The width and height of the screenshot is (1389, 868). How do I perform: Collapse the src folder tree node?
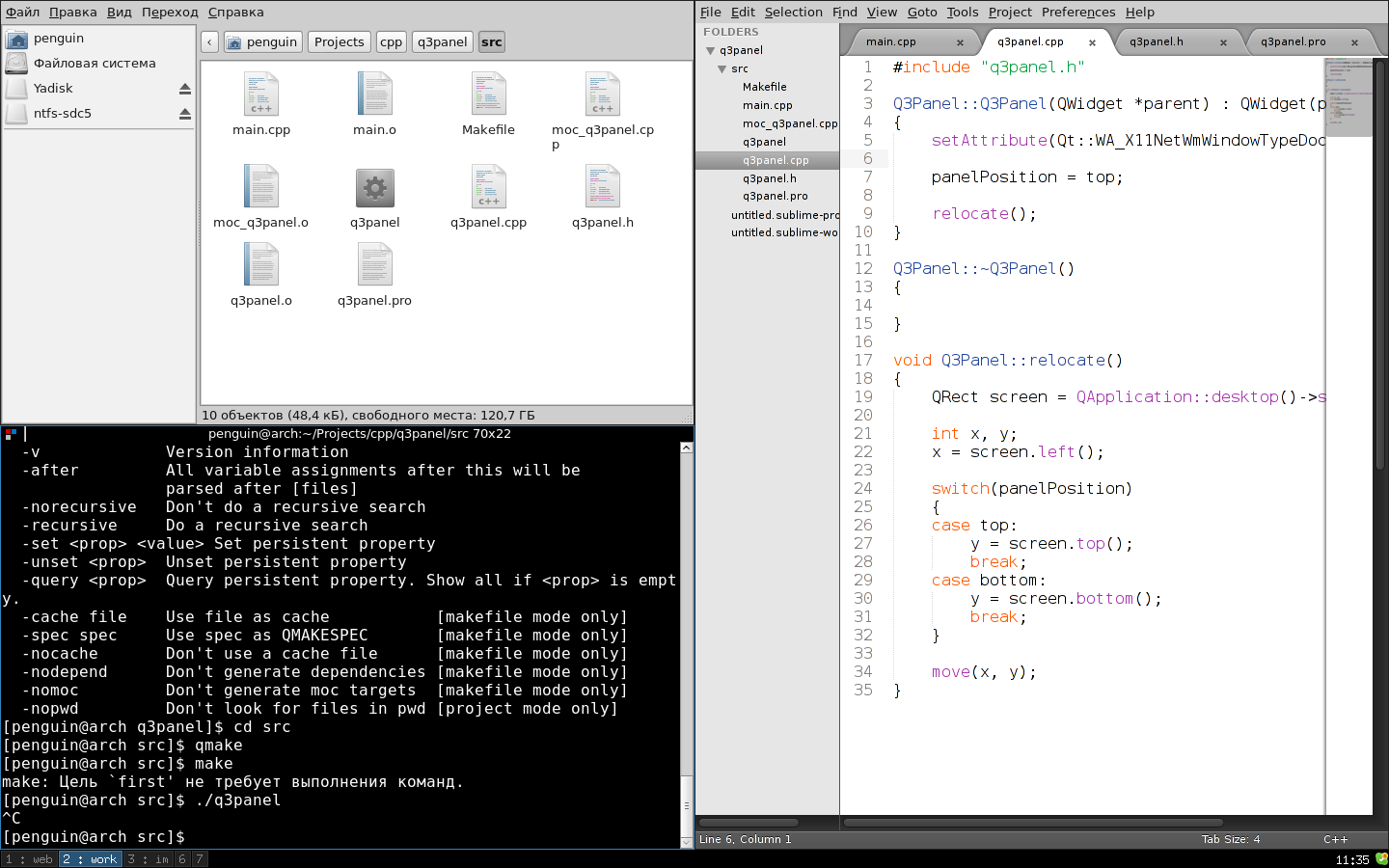722,69
